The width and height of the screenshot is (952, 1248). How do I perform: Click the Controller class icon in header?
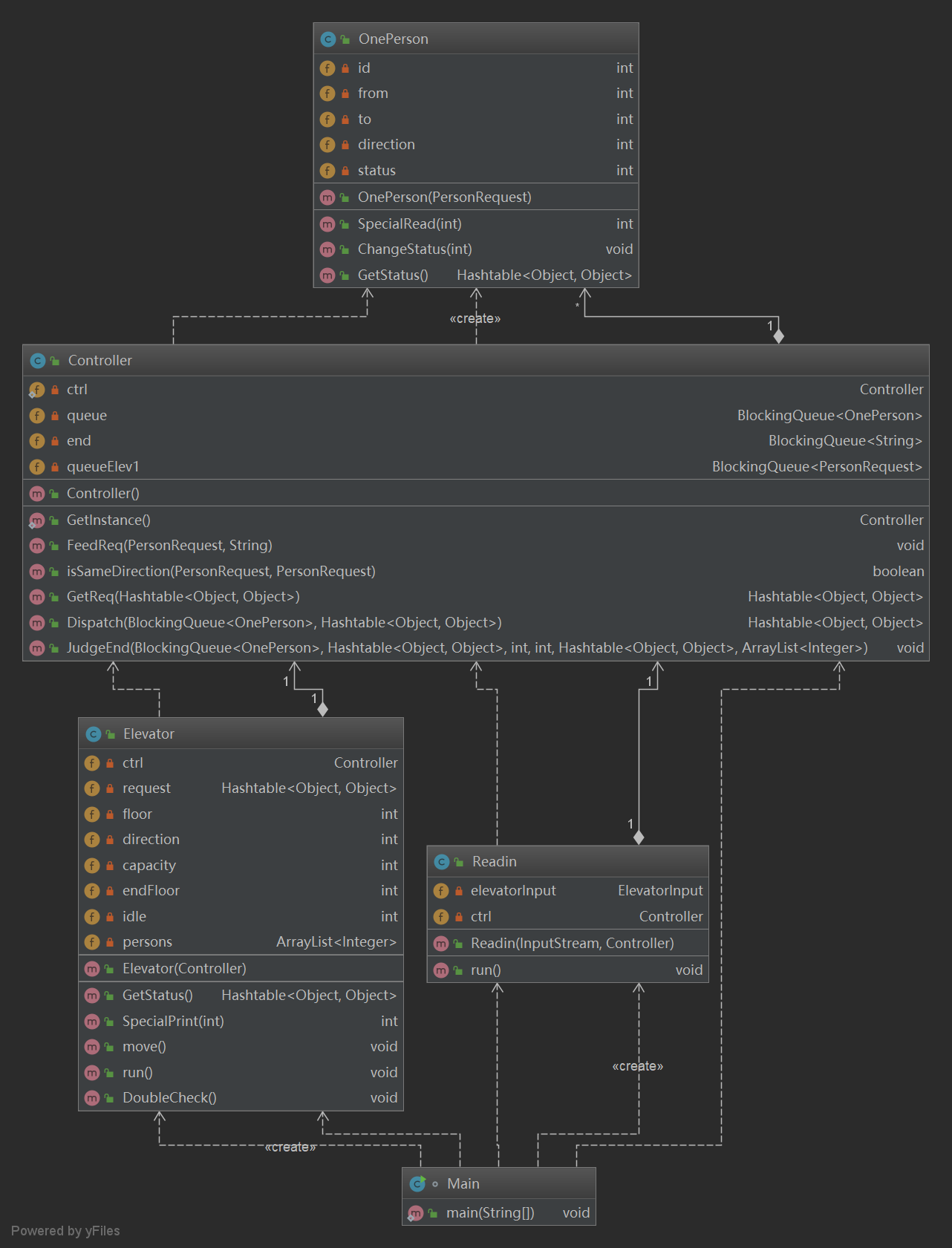(x=37, y=360)
